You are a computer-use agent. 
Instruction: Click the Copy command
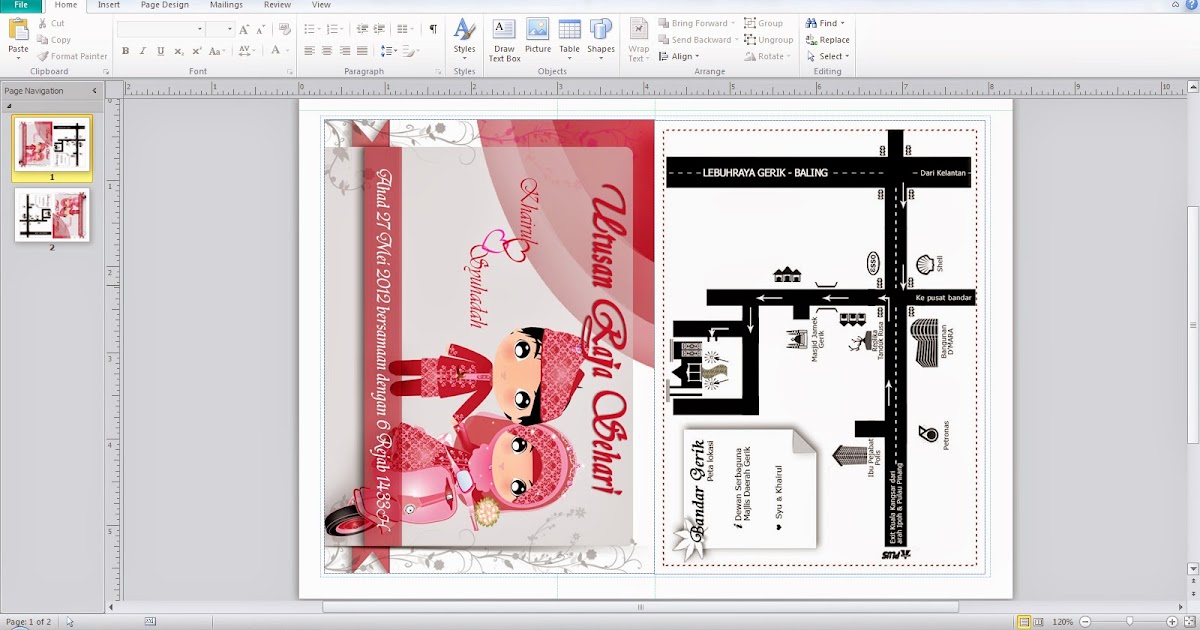(53, 40)
